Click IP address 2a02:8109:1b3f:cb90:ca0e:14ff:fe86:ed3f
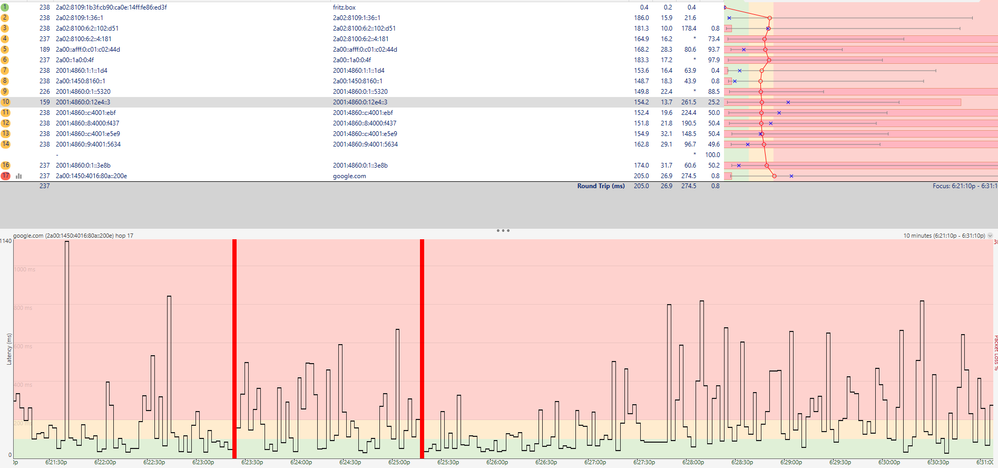The height and width of the screenshot is (468, 998). (x=111, y=7)
